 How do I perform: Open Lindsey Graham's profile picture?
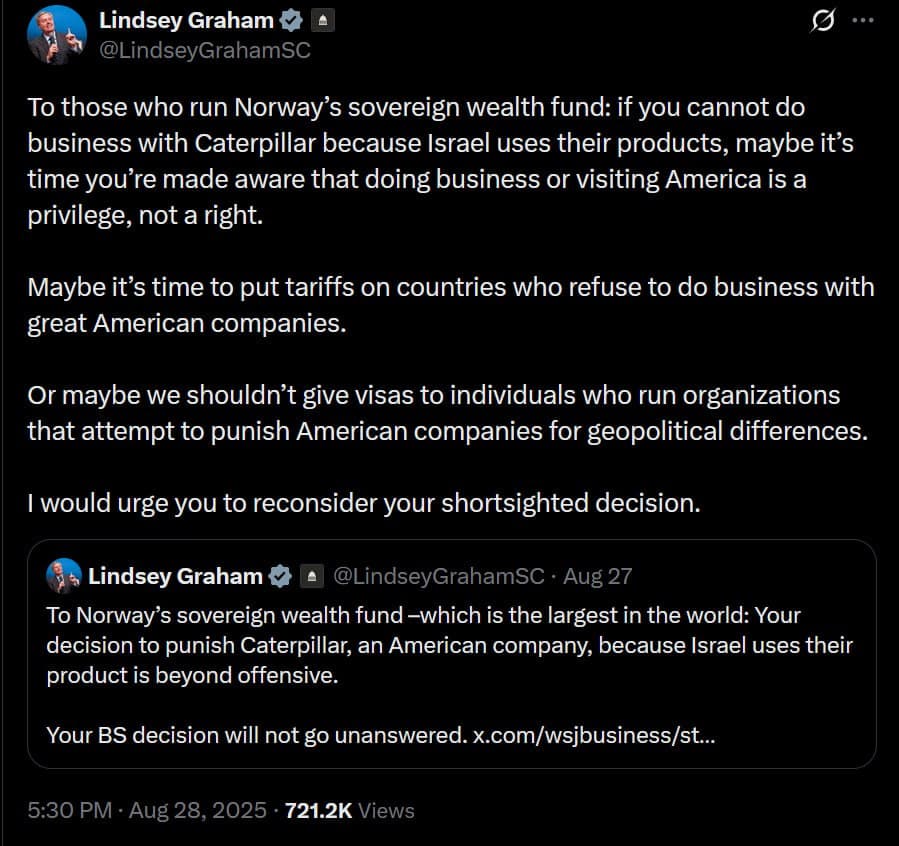tap(57, 30)
